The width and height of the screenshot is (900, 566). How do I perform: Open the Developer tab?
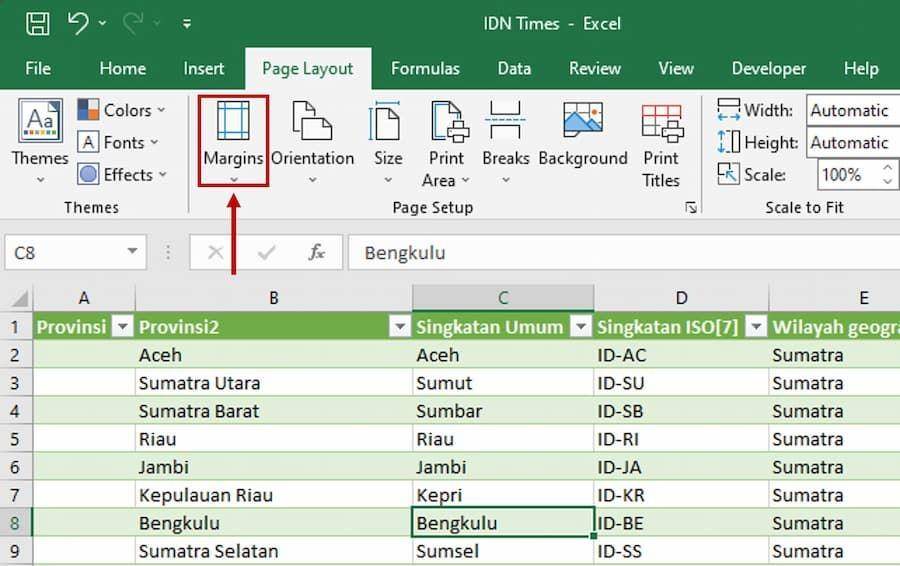coord(769,68)
